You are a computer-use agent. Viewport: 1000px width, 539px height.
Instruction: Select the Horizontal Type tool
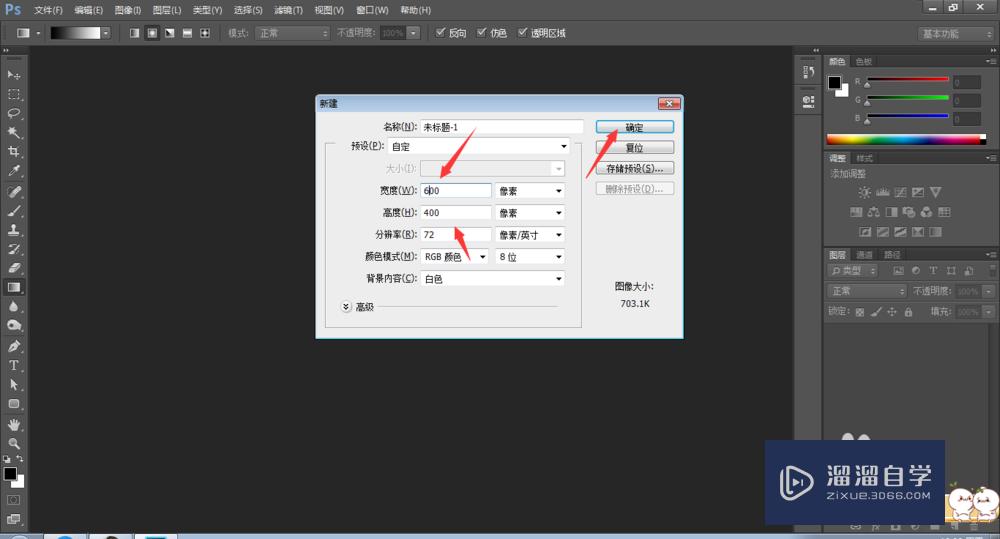click(13, 365)
